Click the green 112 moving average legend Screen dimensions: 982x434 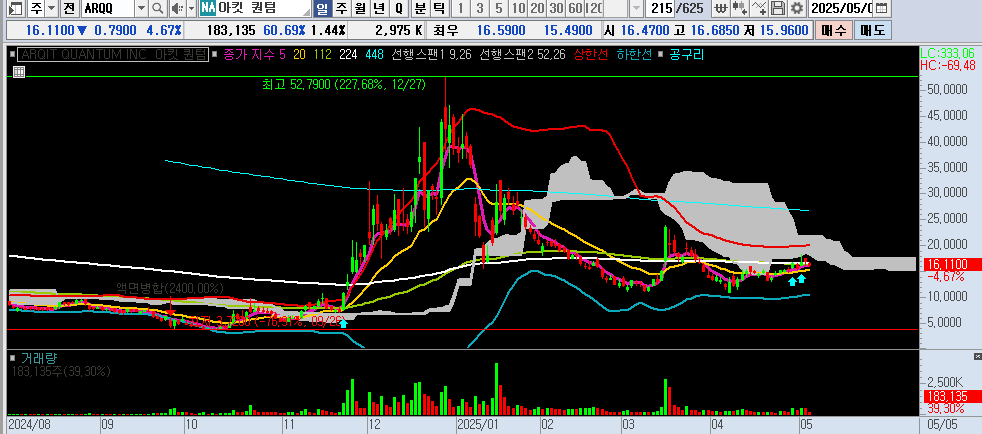point(323,54)
